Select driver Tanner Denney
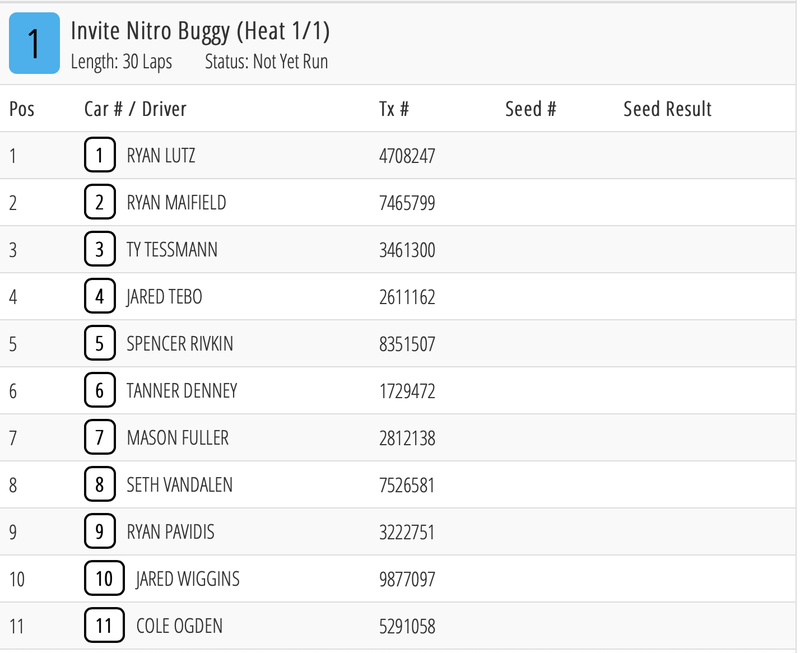Viewport: 800px width, 653px height. 182,391
